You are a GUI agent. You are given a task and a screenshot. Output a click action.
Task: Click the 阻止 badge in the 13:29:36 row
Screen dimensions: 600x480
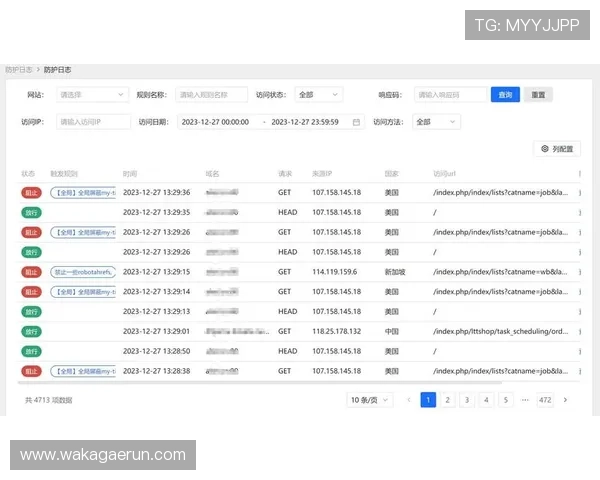(31, 193)
